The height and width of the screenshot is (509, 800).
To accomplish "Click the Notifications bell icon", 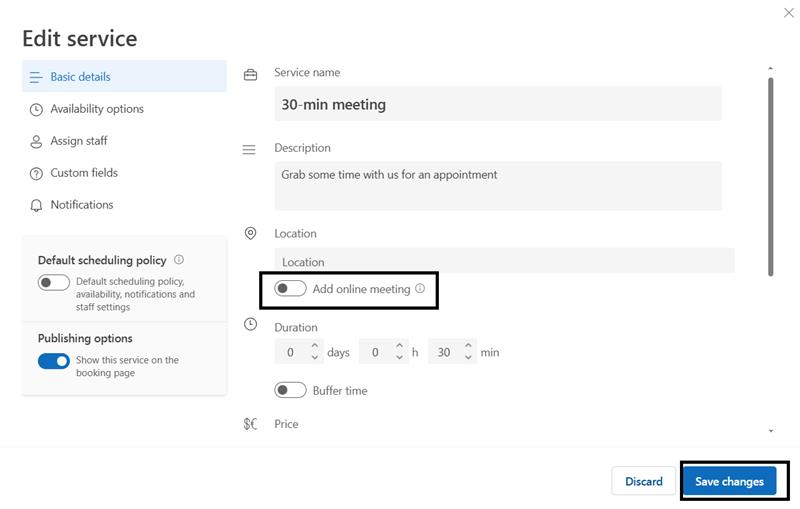I will 36,206.
